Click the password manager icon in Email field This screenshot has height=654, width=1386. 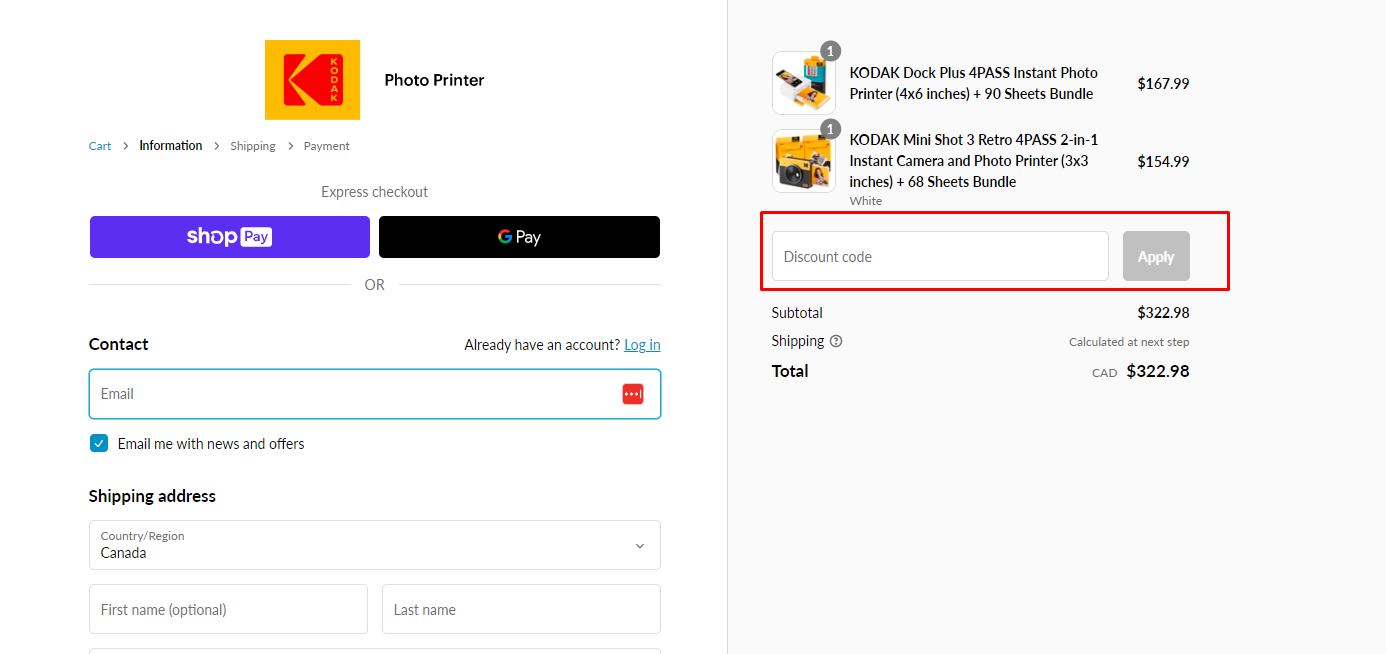[x=632, y=394]
